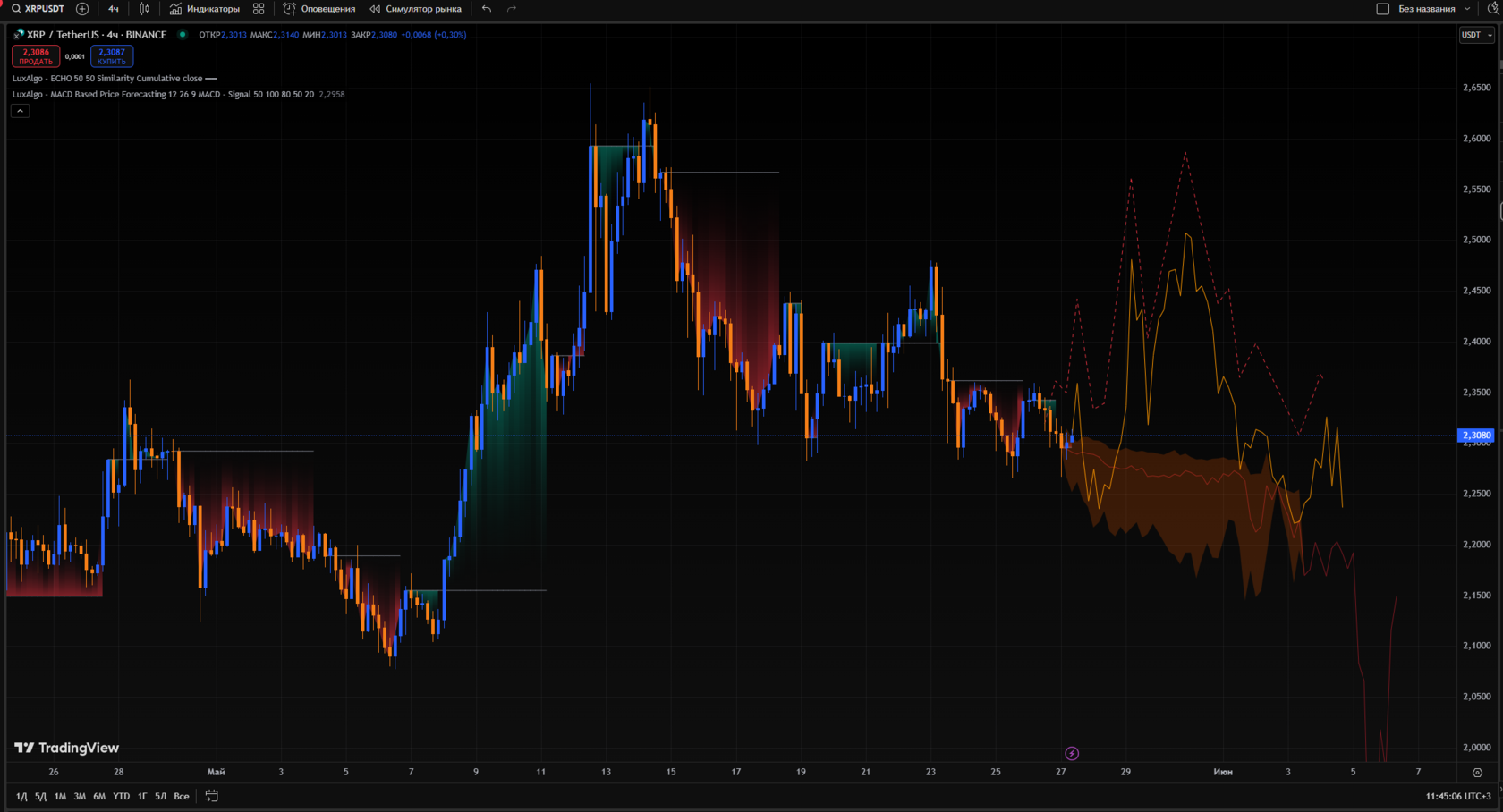
Task: Collapse the indicator legend with the arrow
Action: coord(21,111)
